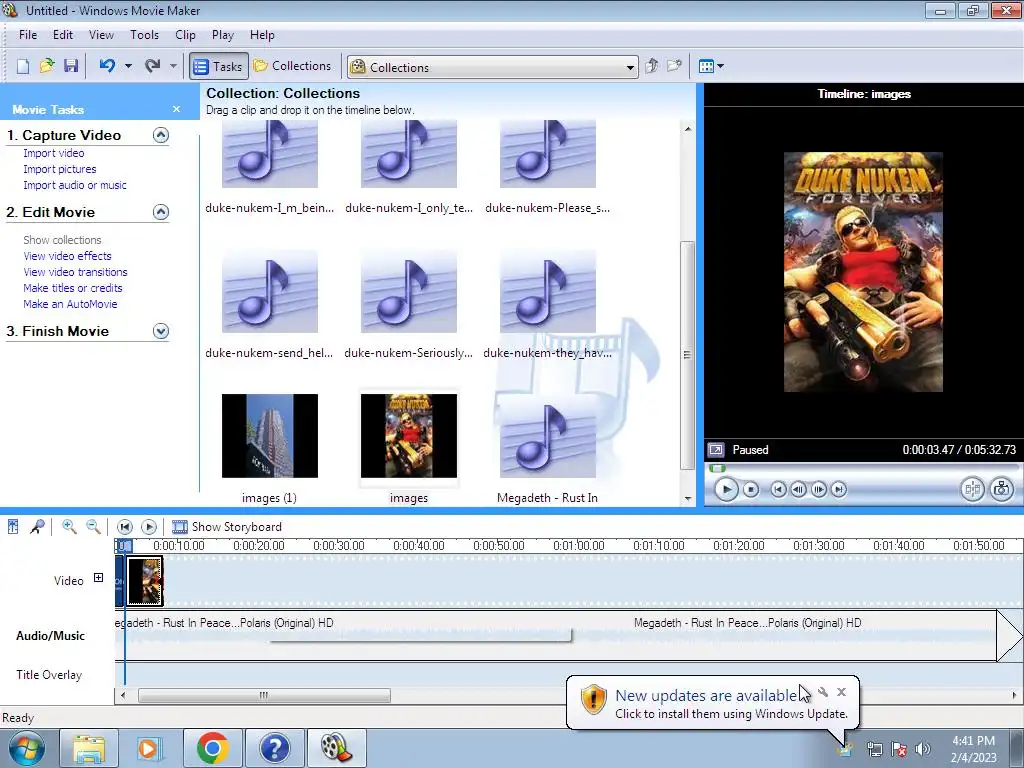Open the Clip menu
Image resolution: width=1024 pixels, height=768 pixels.
(x=185, y=35)
